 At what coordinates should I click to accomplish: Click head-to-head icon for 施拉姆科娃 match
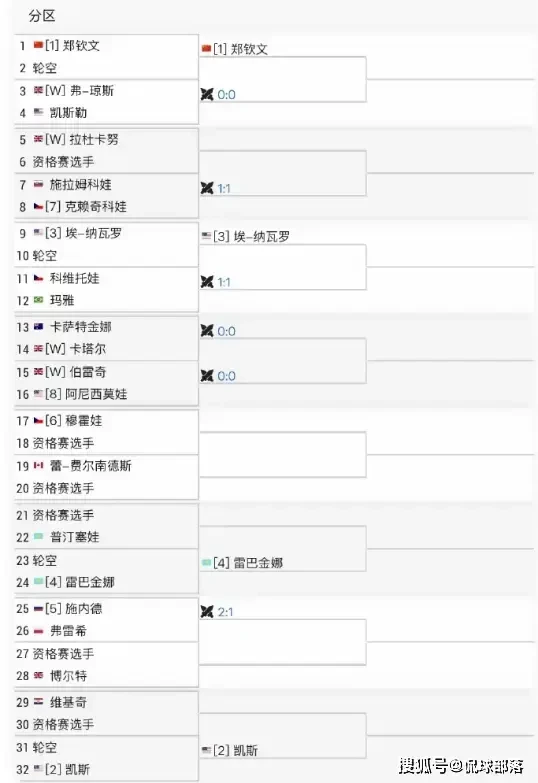click(x=207, y=188)
